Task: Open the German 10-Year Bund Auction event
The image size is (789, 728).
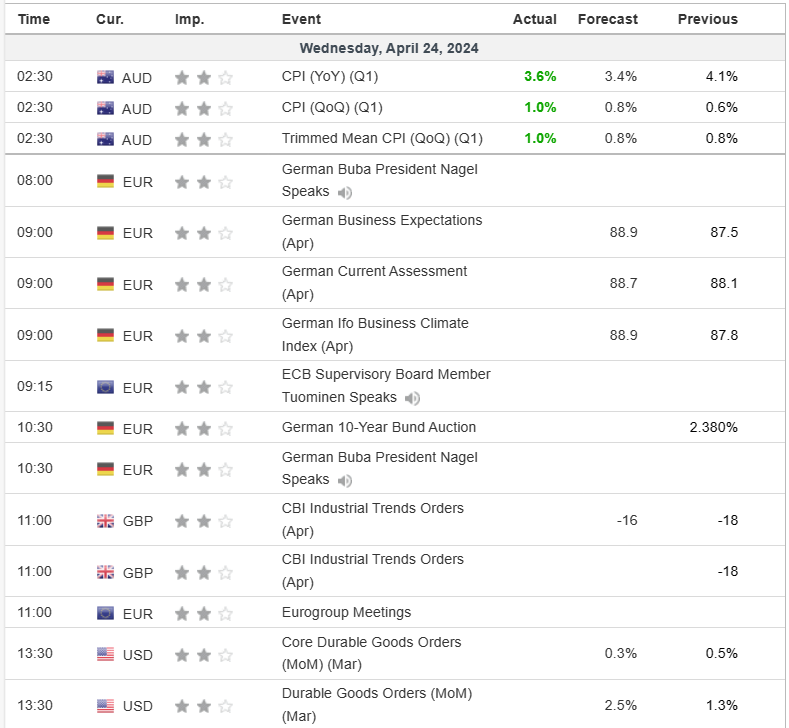Action: pyautogui.click(x=378, y=428)
